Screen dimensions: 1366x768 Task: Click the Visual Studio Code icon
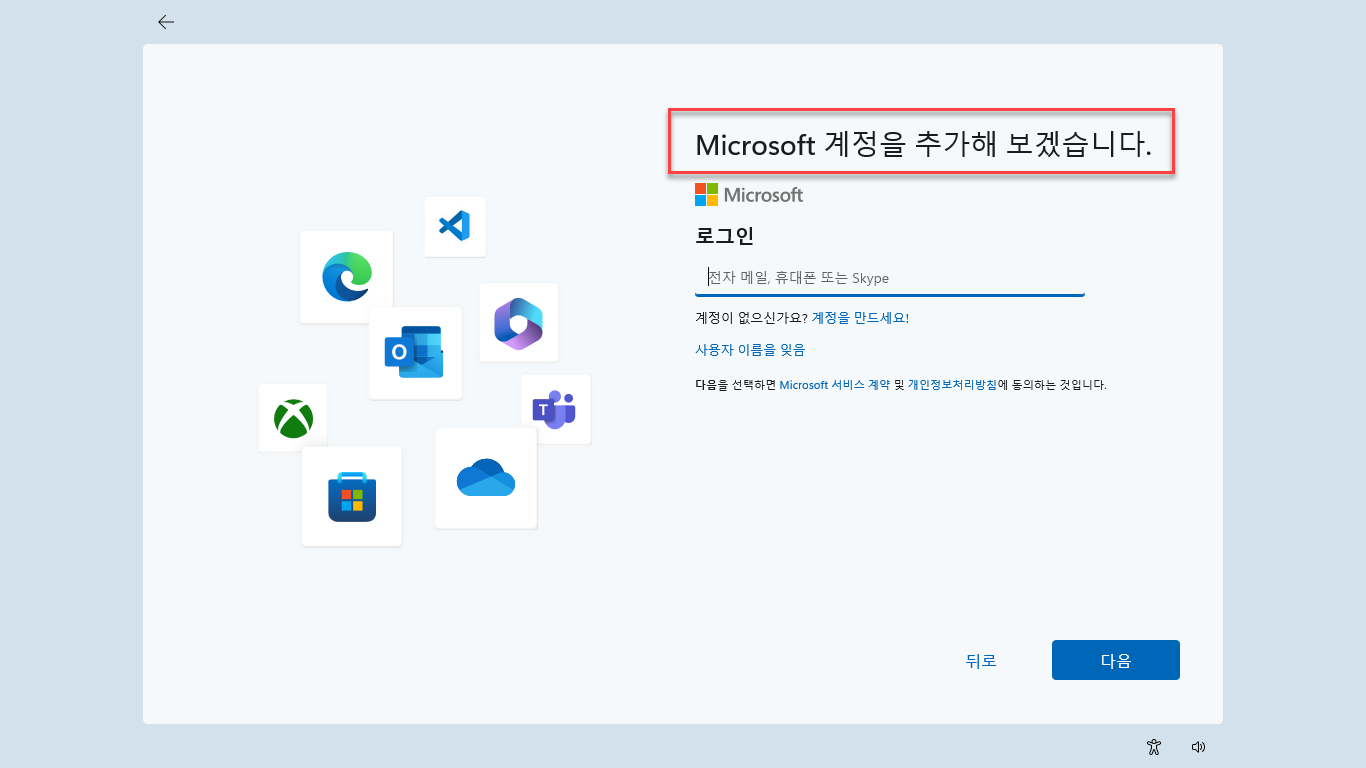pos(454,226)
